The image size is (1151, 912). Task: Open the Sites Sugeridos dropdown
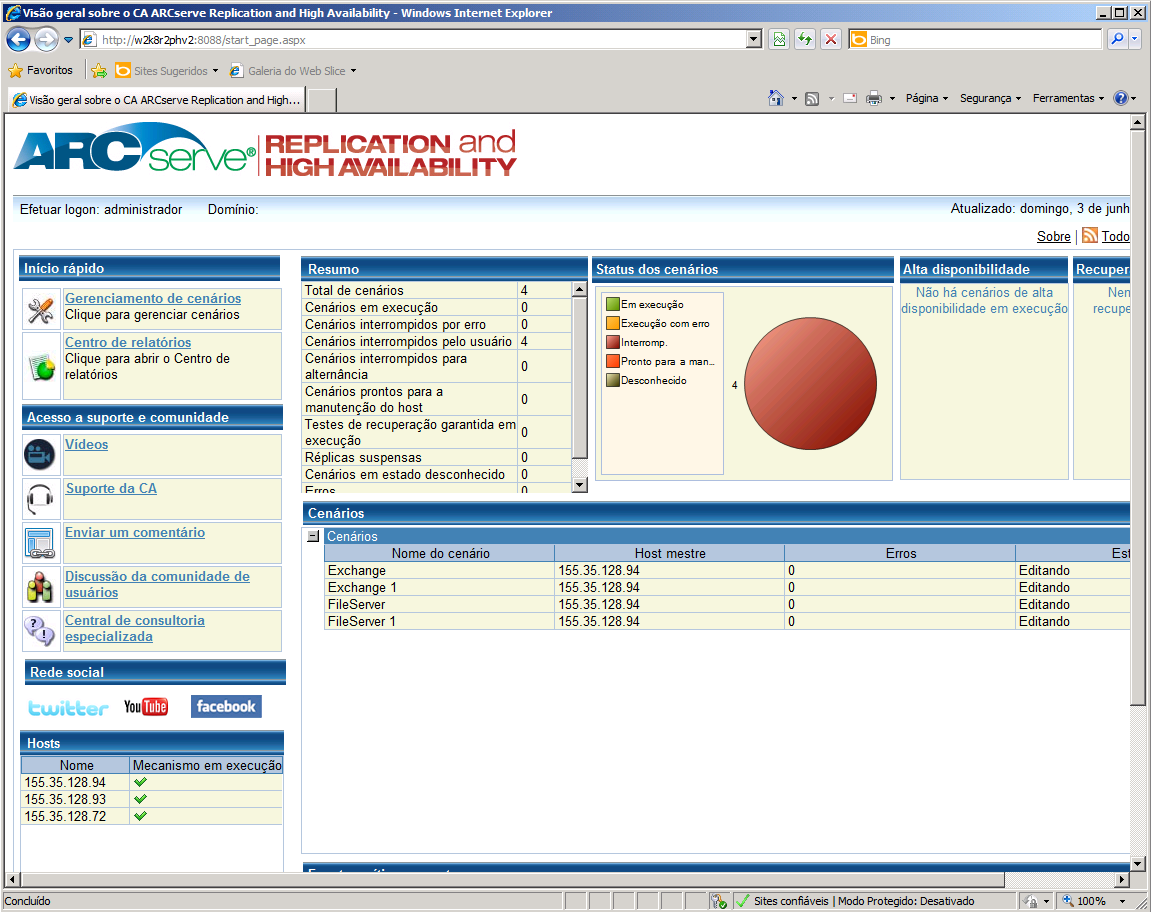click(215, 71)
